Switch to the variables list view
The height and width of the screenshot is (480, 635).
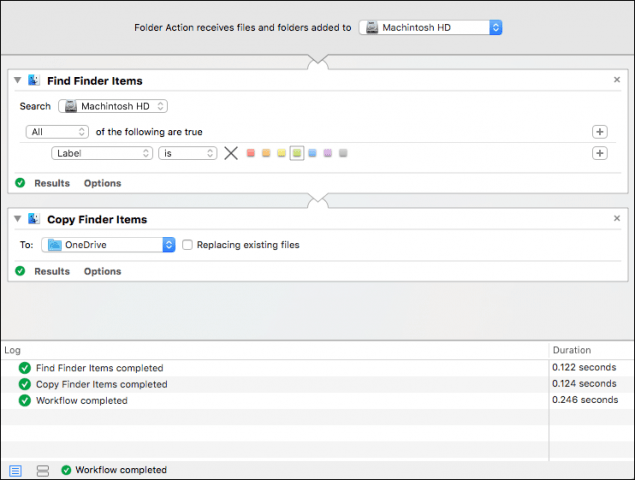(42, 470)
